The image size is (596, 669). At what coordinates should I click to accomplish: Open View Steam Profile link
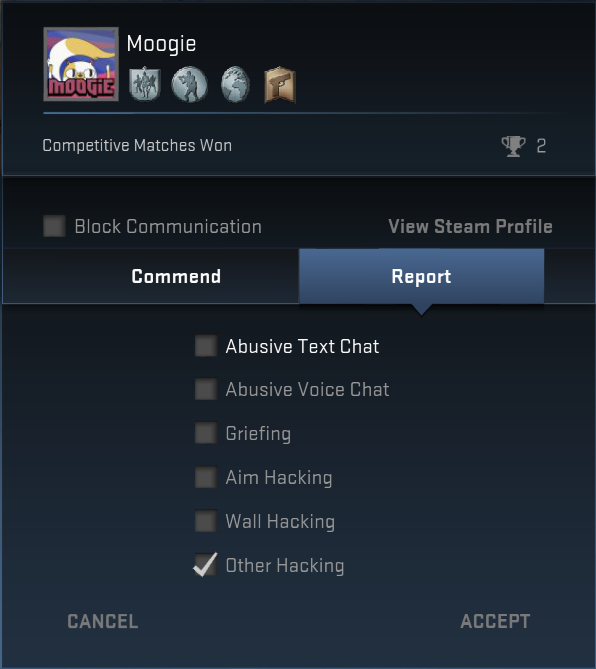470,227
